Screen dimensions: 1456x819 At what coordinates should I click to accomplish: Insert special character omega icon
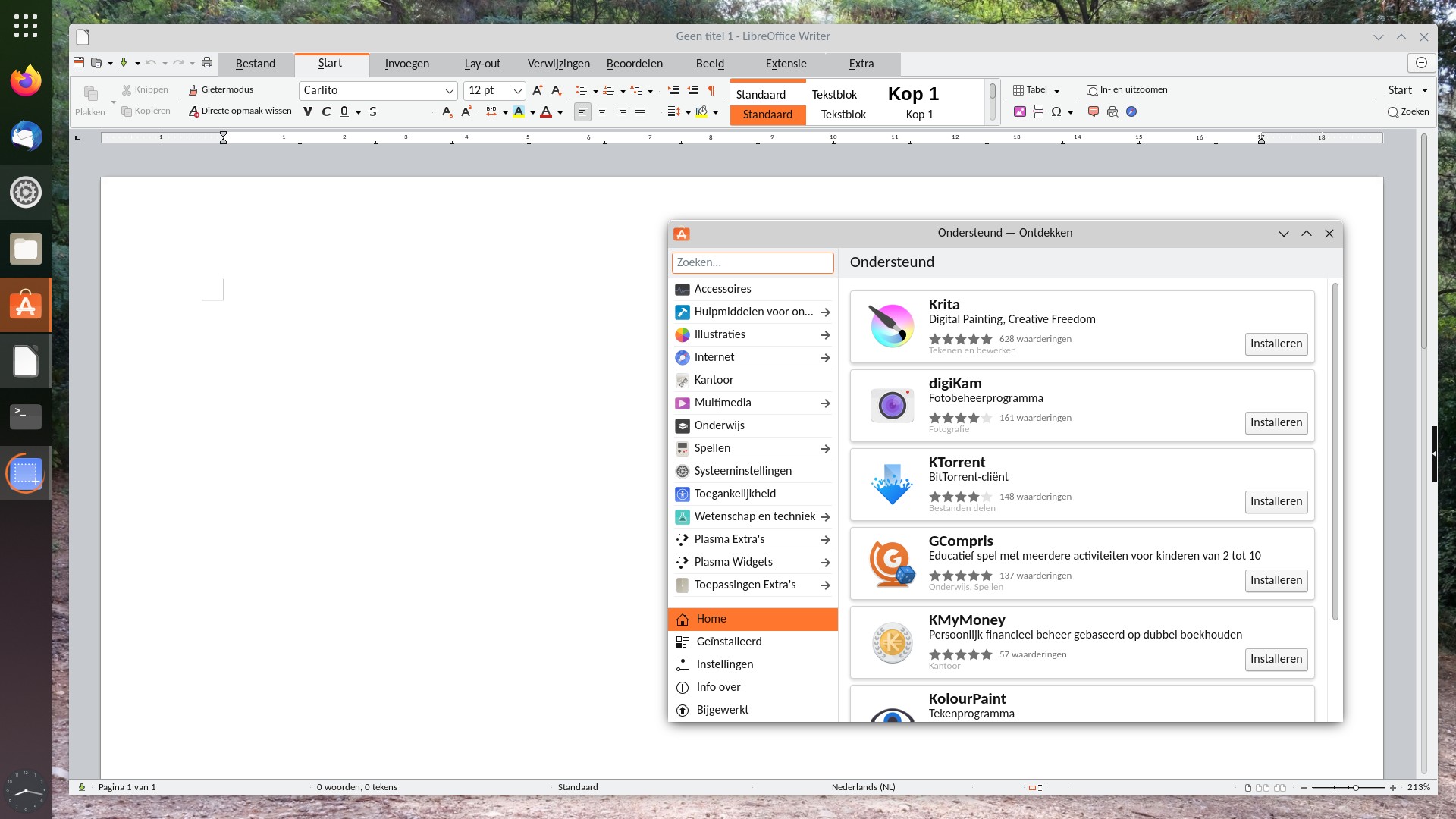[1056, 112]
